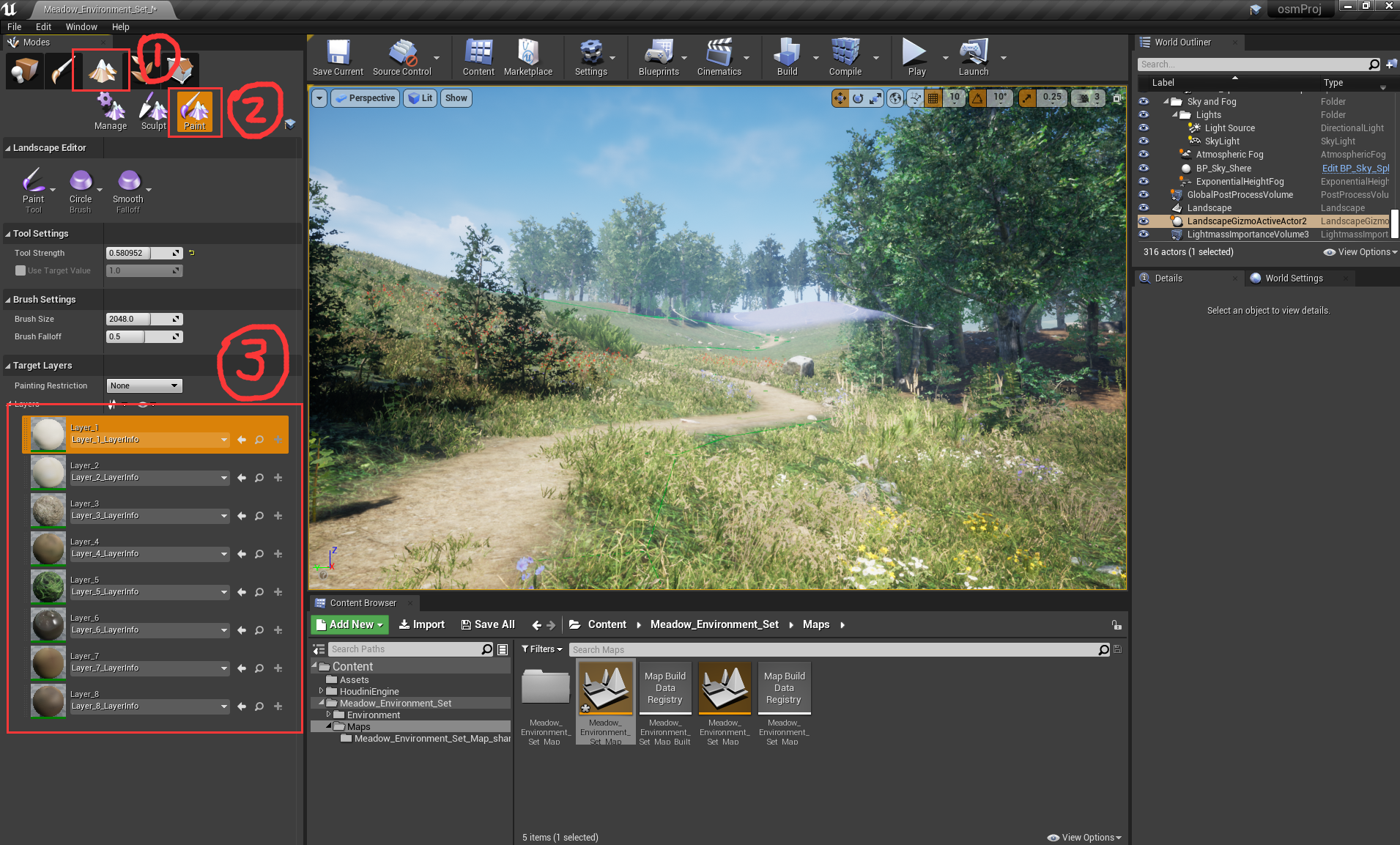Click the Save All button

487,624
